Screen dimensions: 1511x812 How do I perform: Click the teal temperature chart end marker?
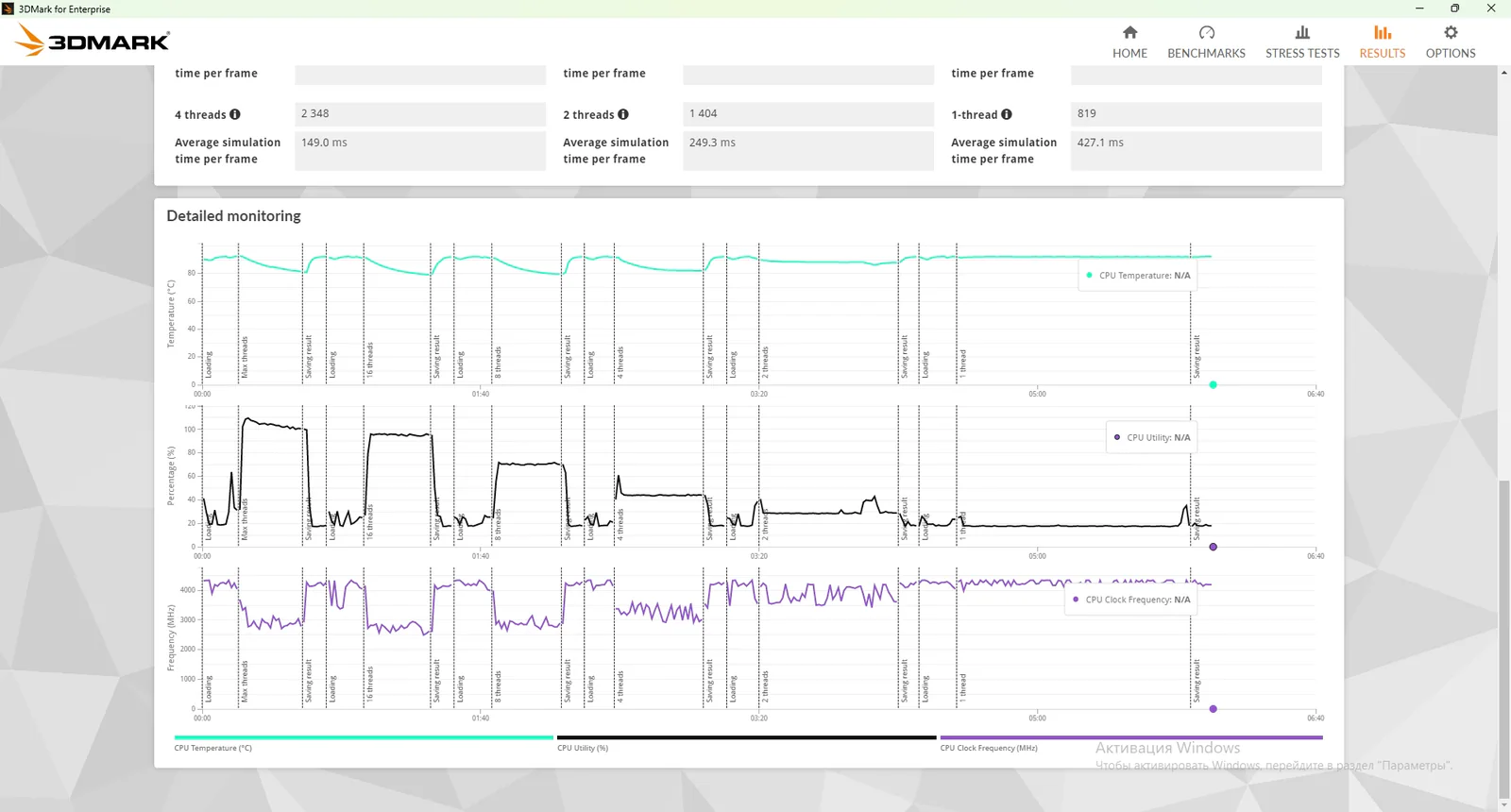tap(1213, 384)
